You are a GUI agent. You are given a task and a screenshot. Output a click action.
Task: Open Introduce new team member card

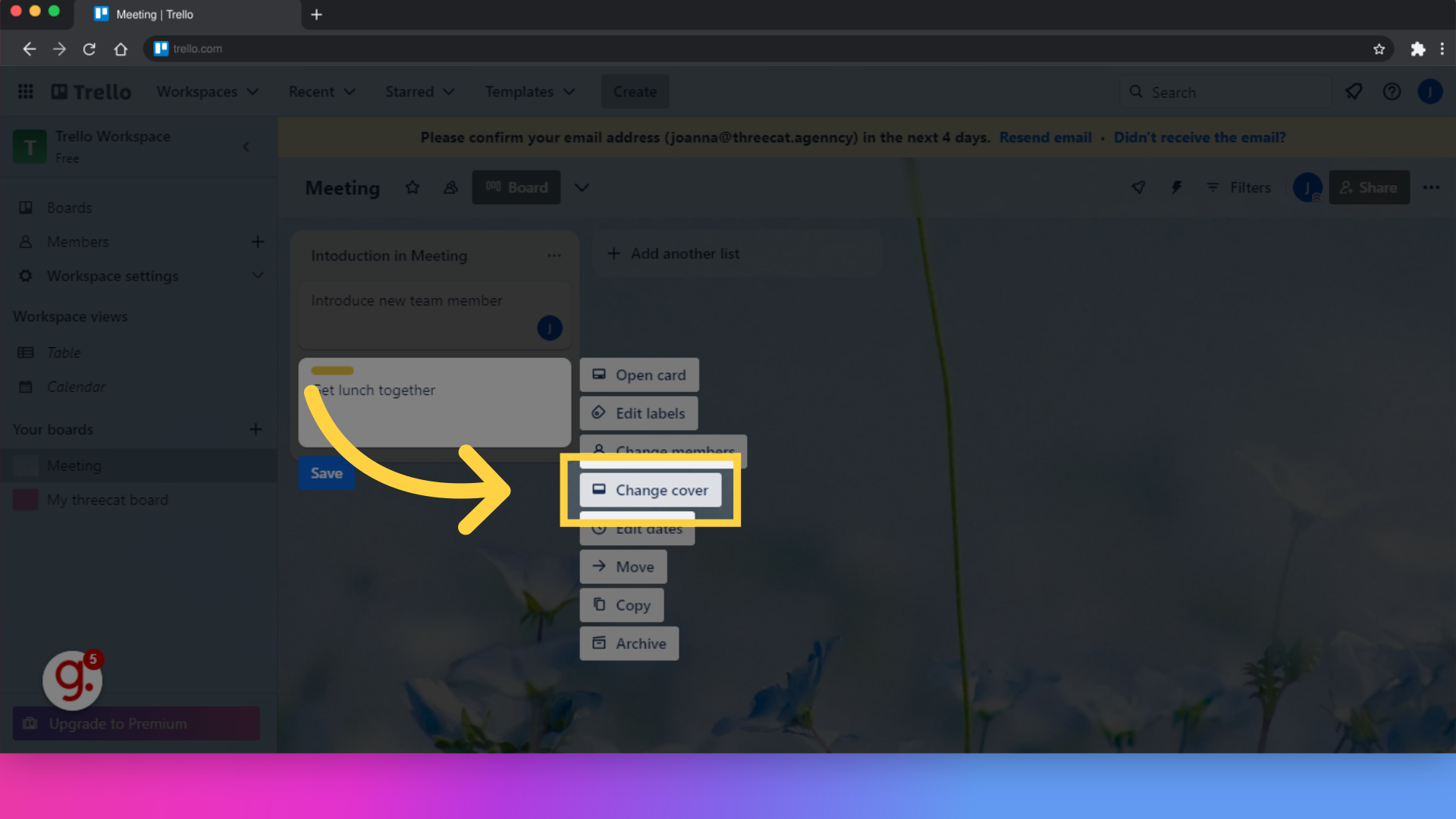point(435,315)
